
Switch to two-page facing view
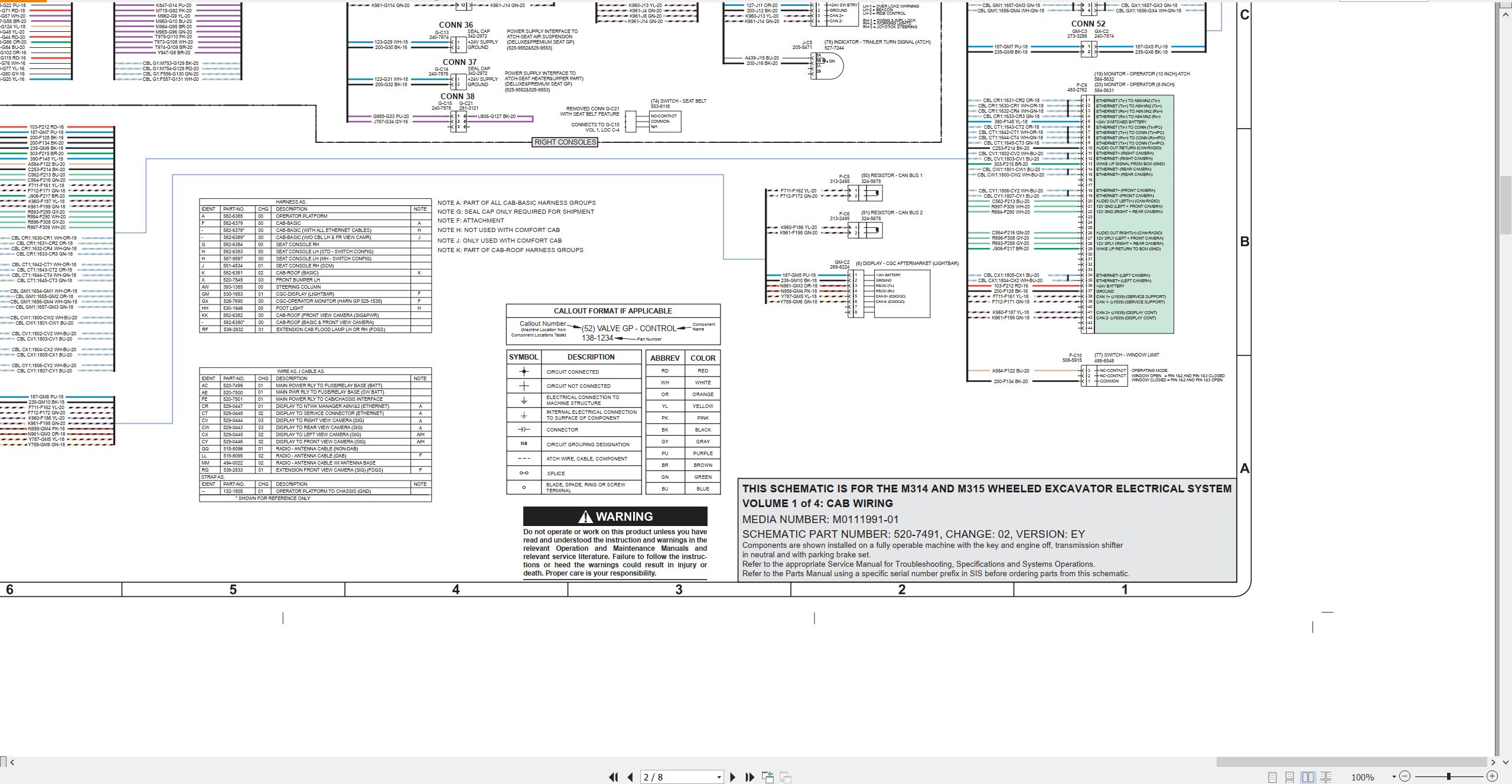point(1308,778)
